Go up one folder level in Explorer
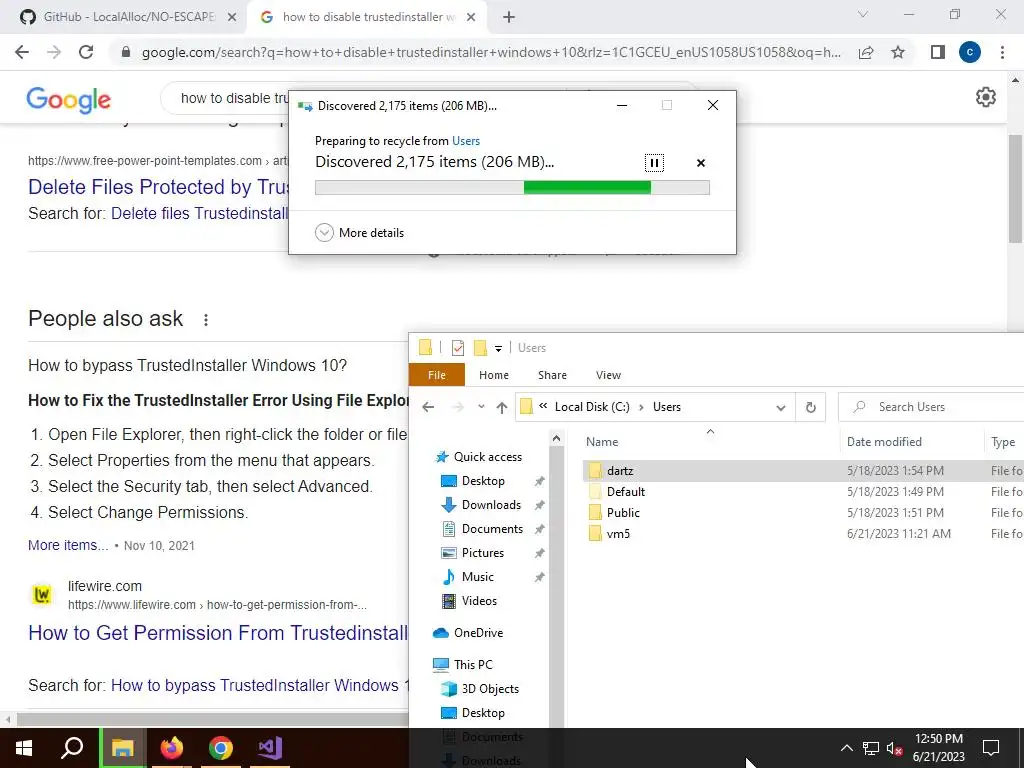This screenshot has height=768, width=1024. click(502, 407)
